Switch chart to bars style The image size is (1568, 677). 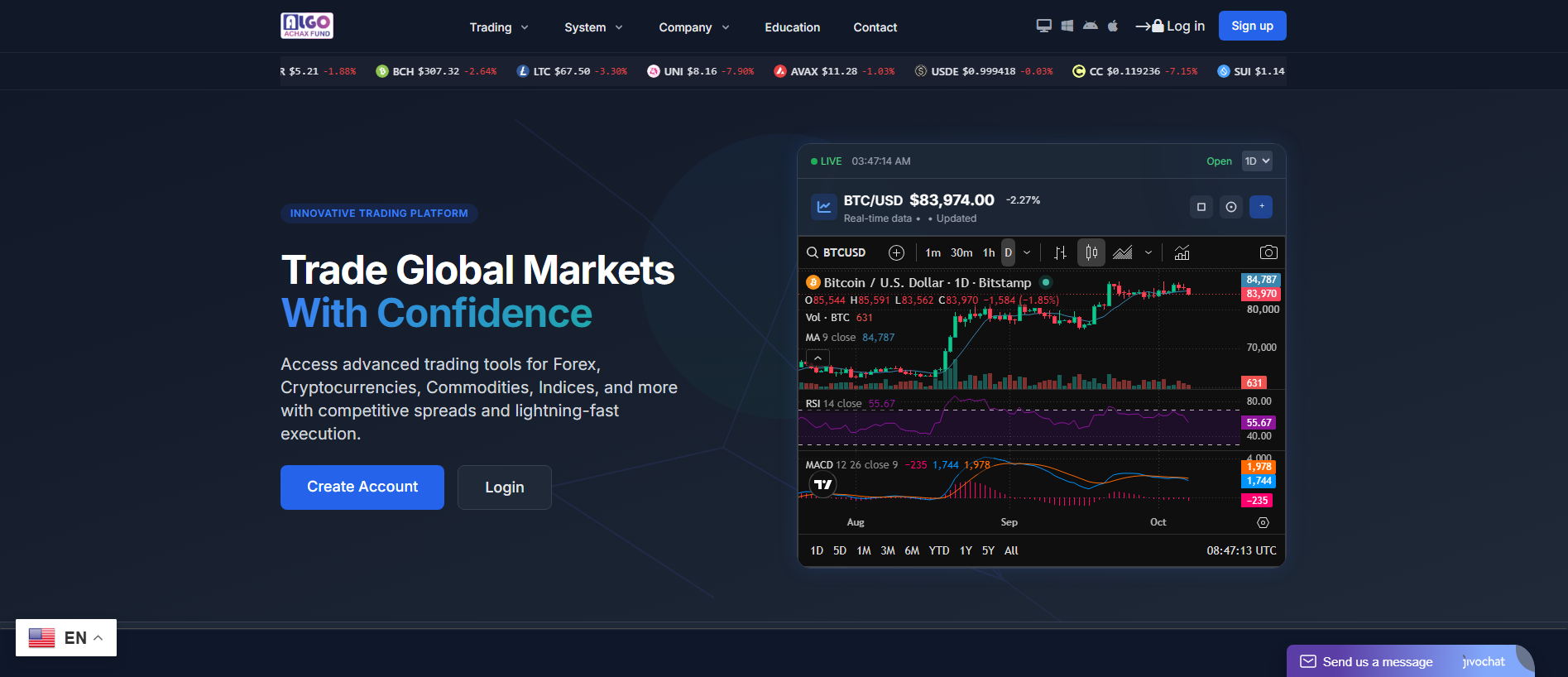pos(1060,252)
